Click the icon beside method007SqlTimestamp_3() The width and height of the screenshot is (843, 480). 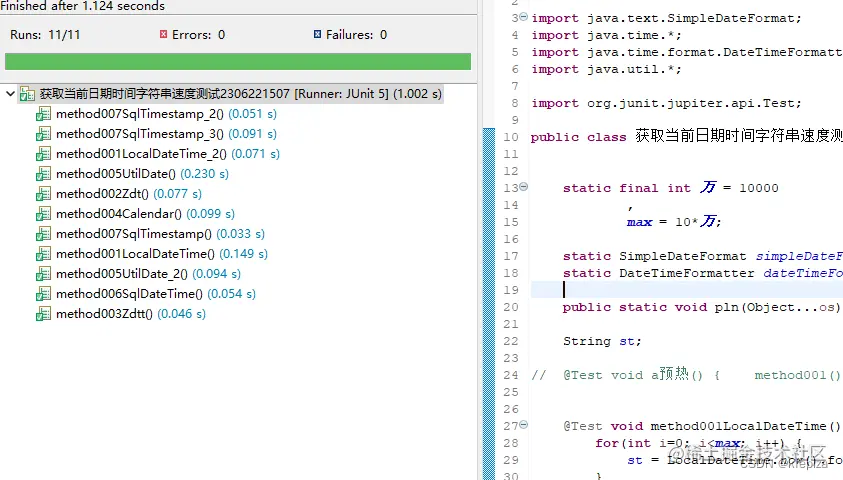44,134
